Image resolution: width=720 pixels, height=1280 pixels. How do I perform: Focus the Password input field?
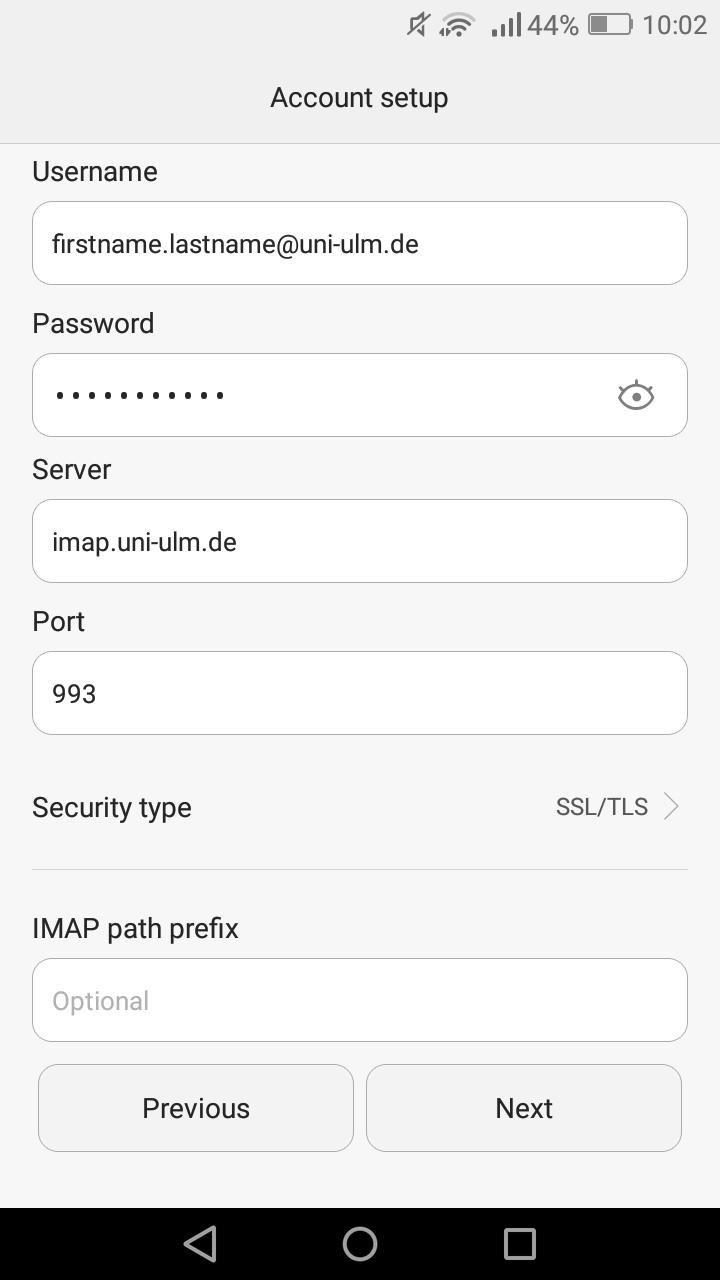coord(320,395)
